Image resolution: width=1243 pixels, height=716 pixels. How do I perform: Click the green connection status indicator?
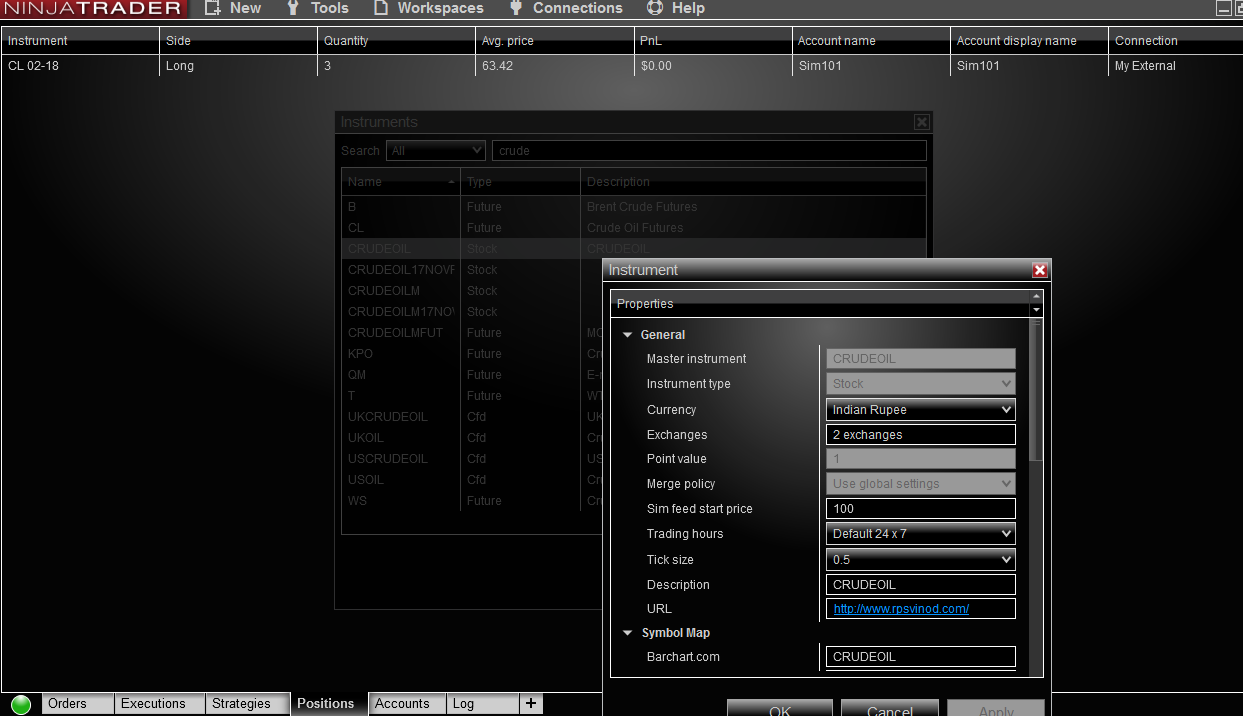(21, 704)
